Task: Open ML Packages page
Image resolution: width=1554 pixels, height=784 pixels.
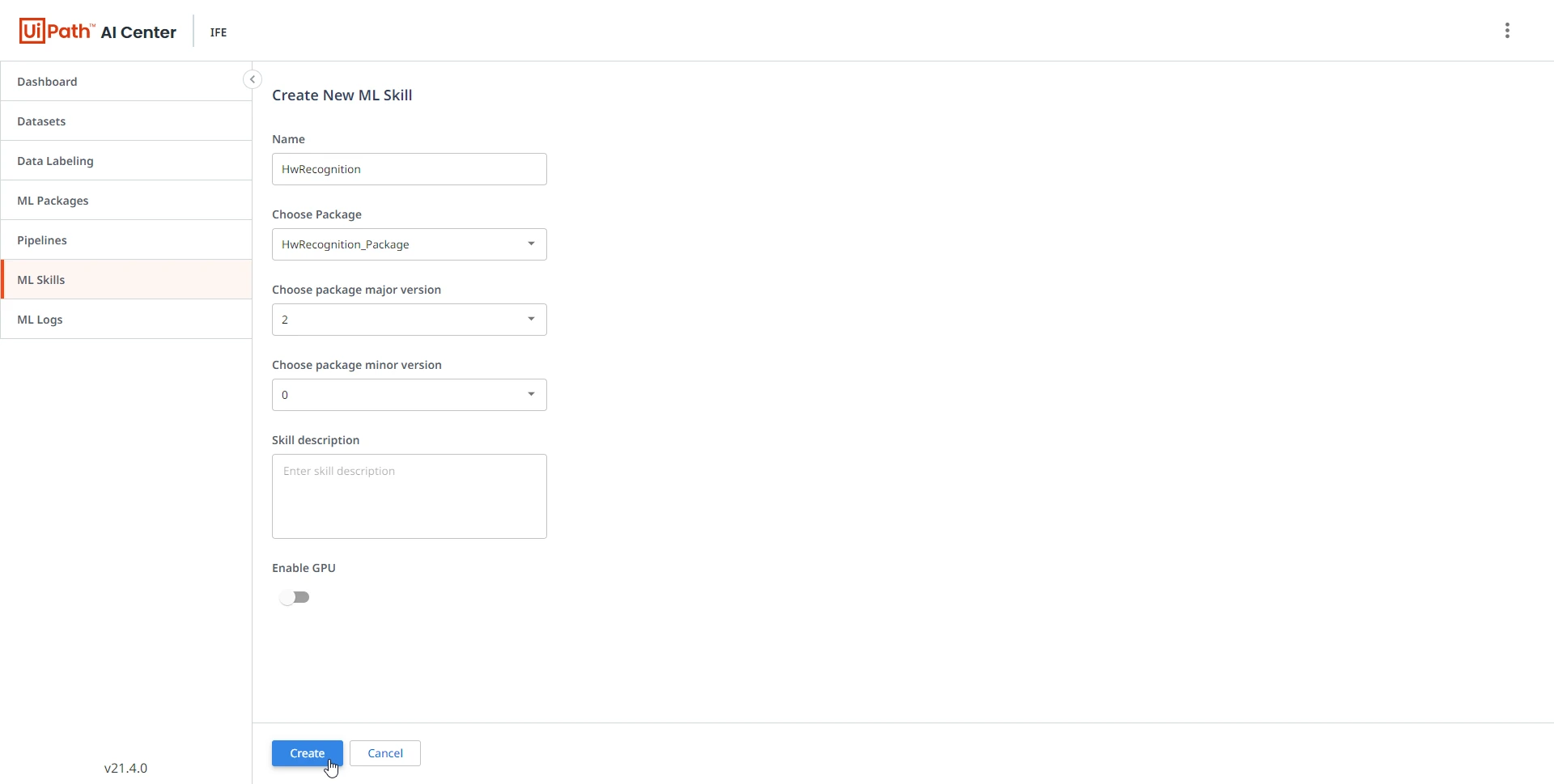Action: (126, 201)
